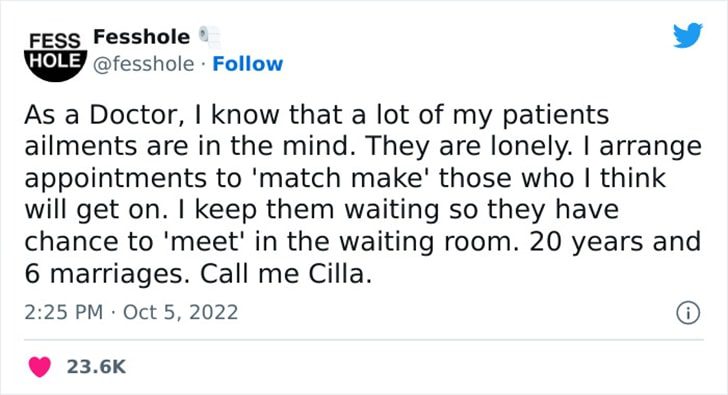This screenshot has width=728, height=395.
Task: Open the 2:25 PM timestamp
Action: (x=64, y=312)
